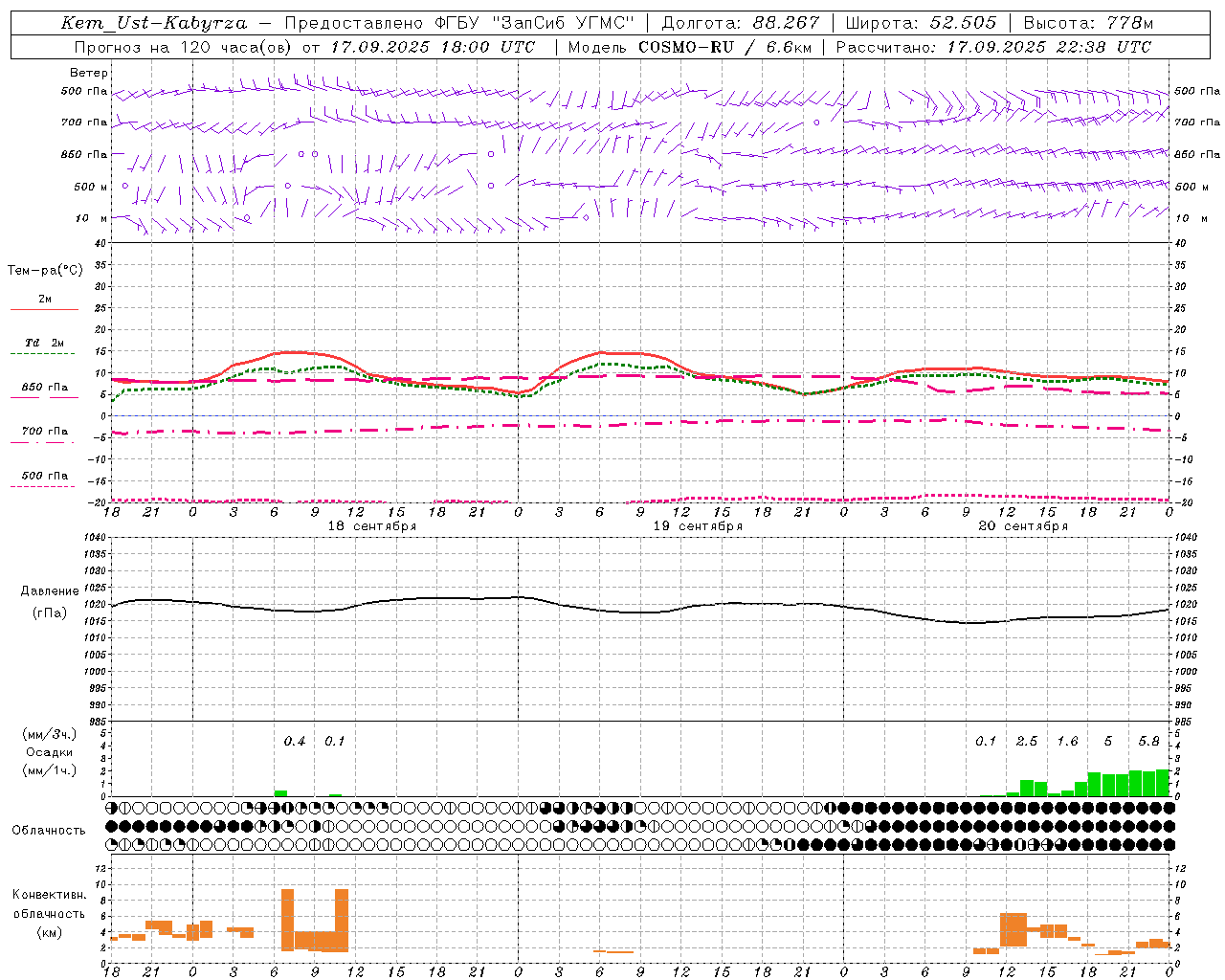Click the '(км)' unit under convective cloud label
1225x980 pixels.
pos(50,932)
